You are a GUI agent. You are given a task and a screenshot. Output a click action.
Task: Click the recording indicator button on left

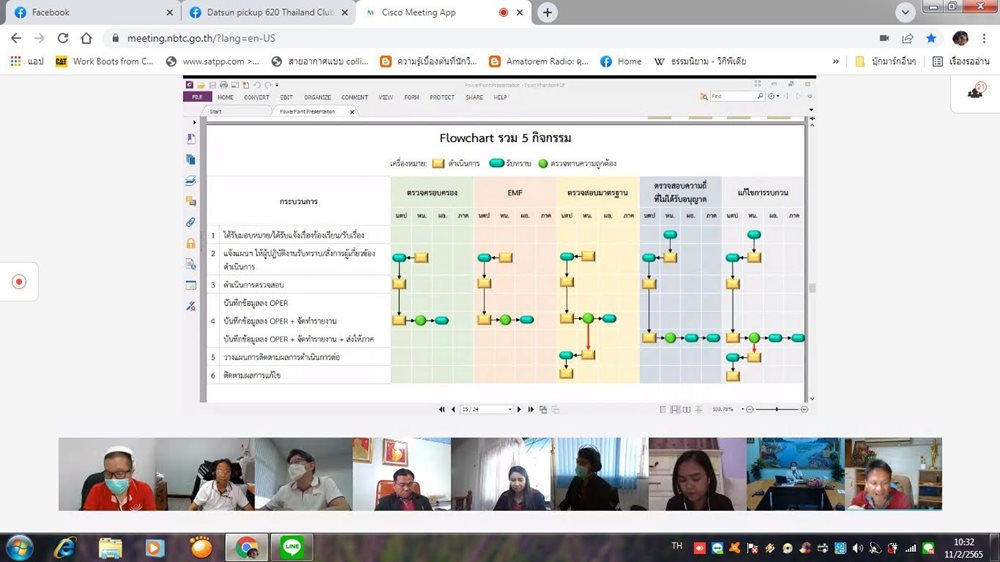click(19, 281)
